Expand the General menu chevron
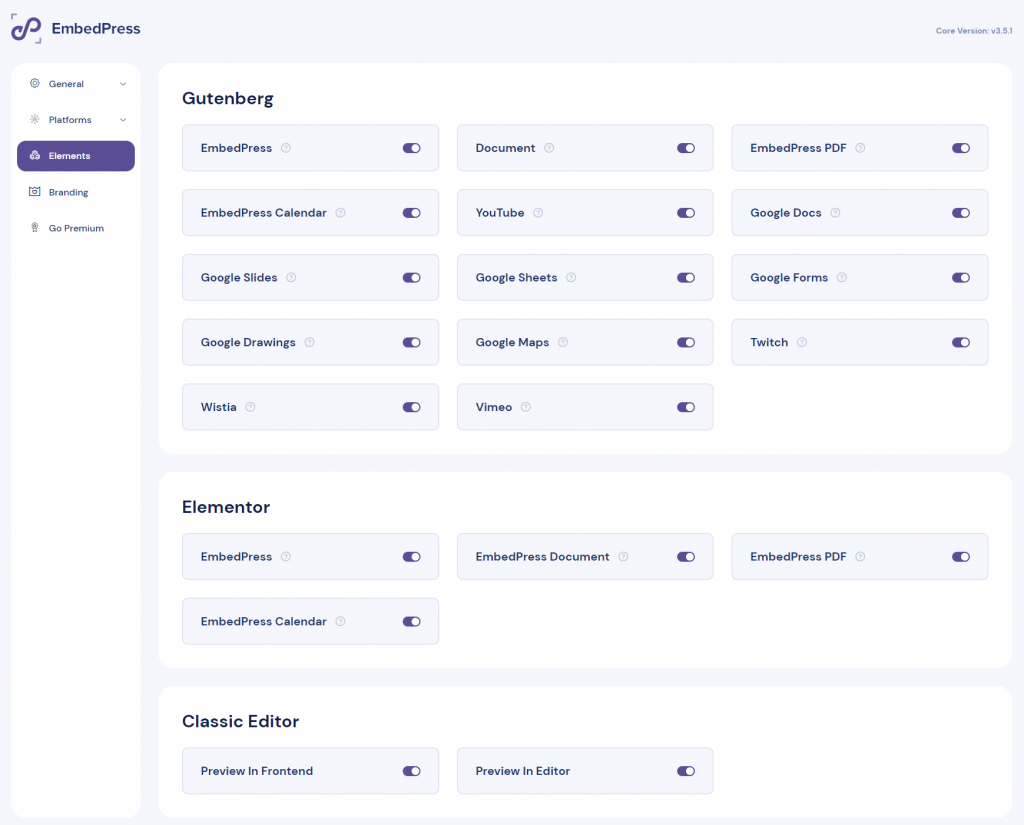 pos(124,84)
